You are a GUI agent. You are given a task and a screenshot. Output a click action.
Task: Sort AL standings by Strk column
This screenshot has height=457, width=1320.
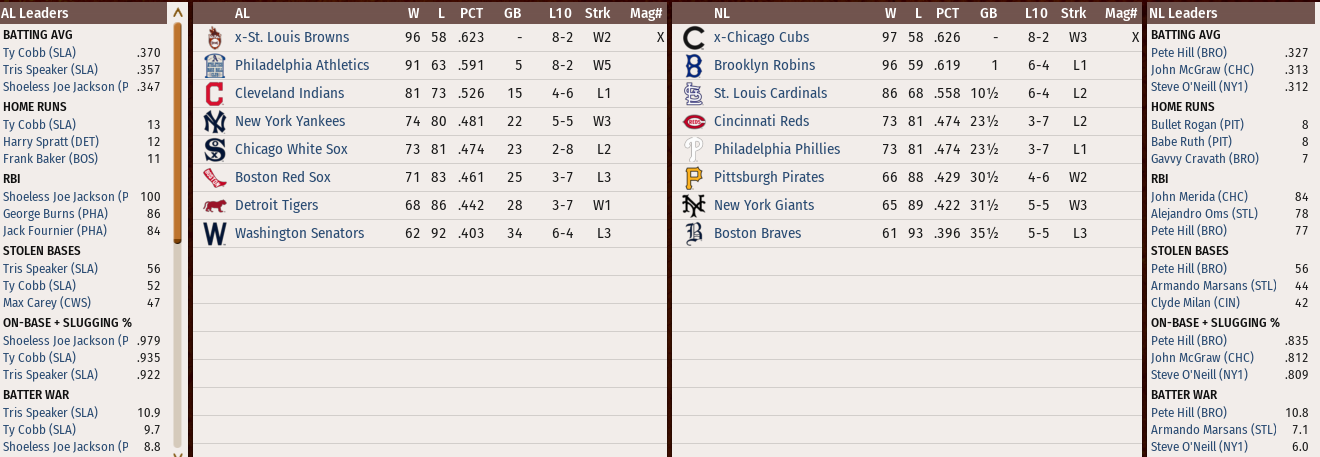pyautogui.click(x=597, y=13)
